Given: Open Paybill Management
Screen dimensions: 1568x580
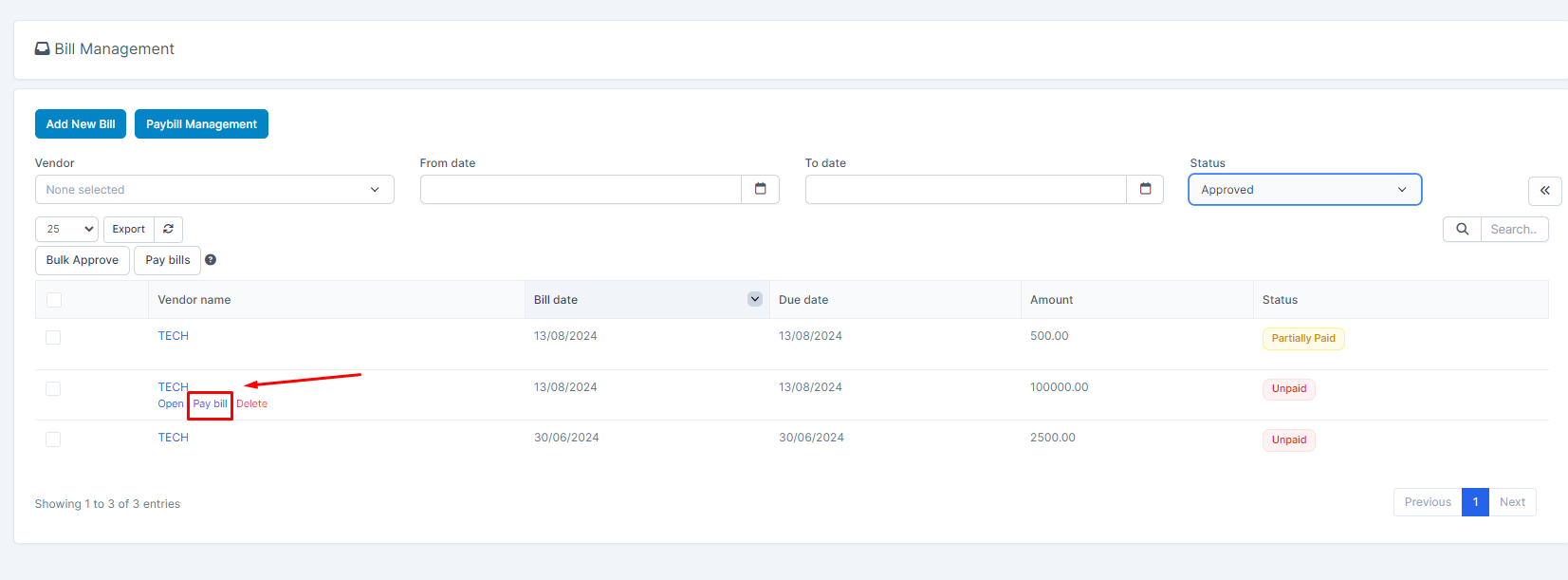Looking at the screenshot, I should click(x=201, y=124).
